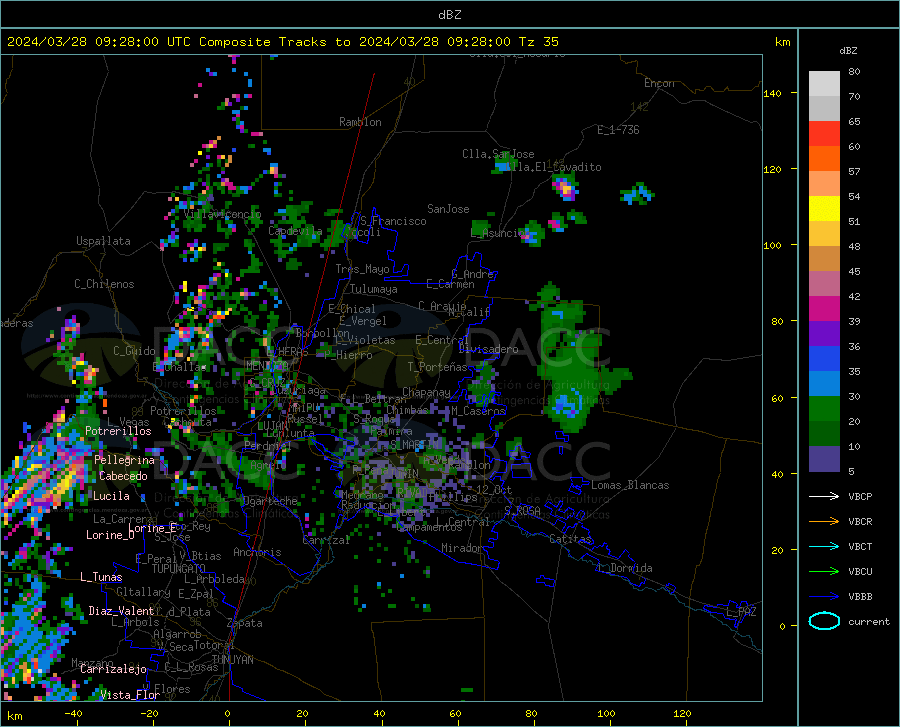Click the white VBCP arrow legend icon

coord(824,496)
